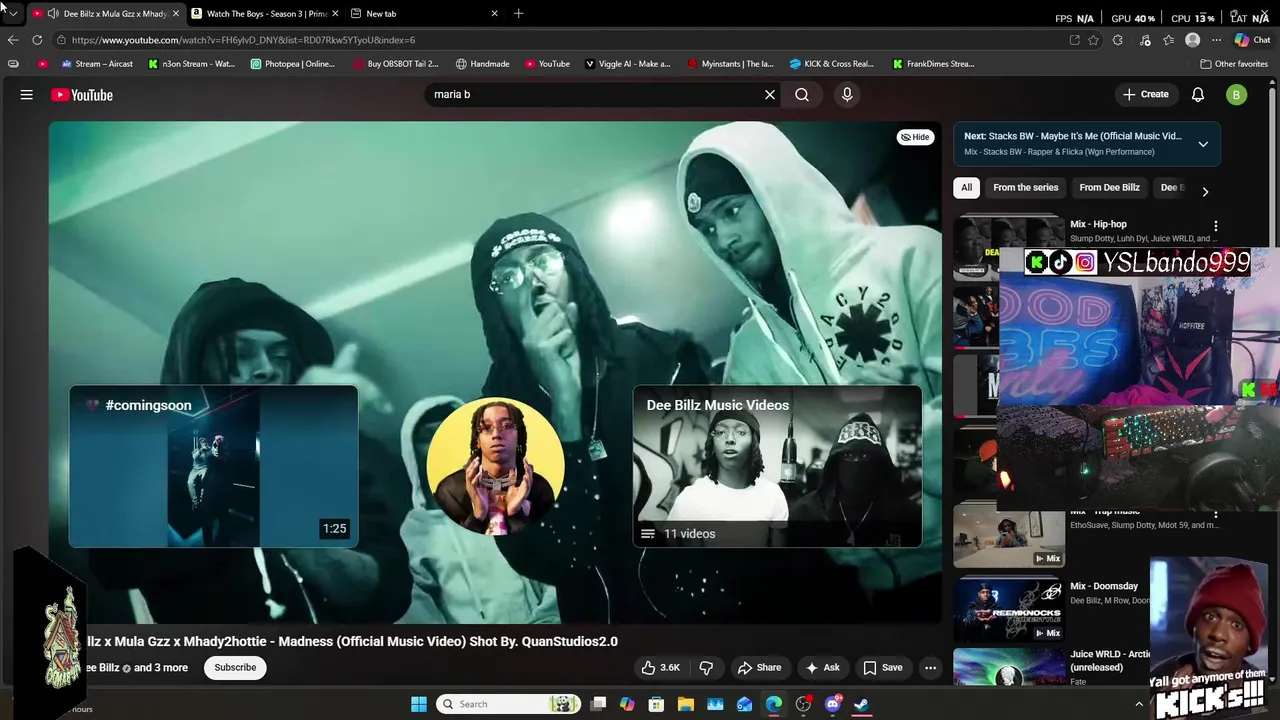1280x720 pixels.
Task: Open the Mix - Doomsday thumbnail
Action: click(1009, 608)
